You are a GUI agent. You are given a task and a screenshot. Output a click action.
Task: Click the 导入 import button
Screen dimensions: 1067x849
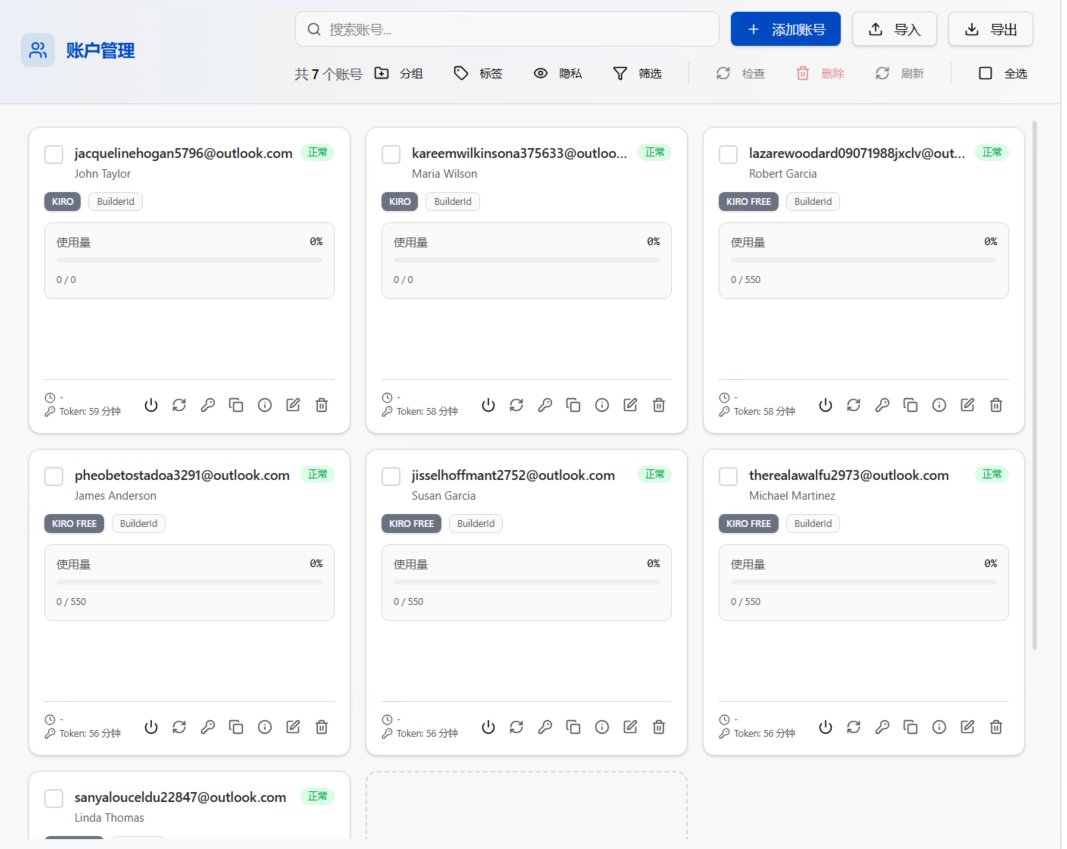[x=894, y=29]
